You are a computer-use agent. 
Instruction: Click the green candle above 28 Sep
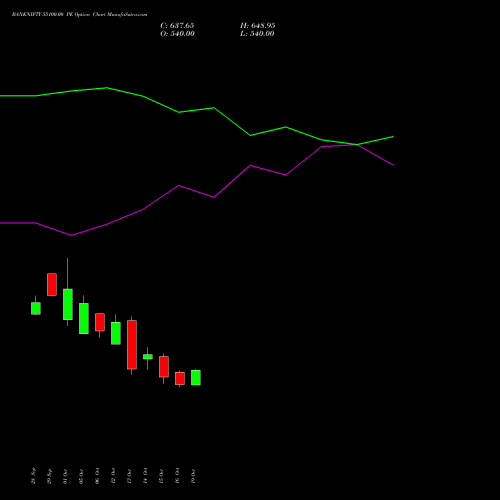coord(36,308)
